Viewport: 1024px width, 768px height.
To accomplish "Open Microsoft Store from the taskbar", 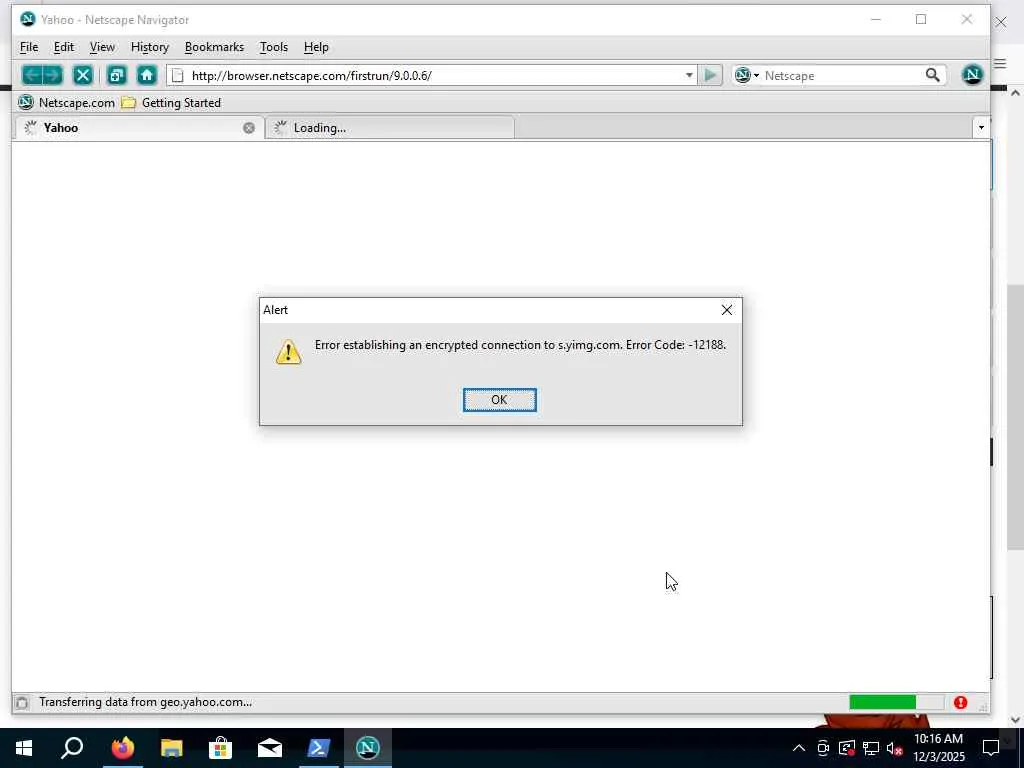I will pos(220,748).
